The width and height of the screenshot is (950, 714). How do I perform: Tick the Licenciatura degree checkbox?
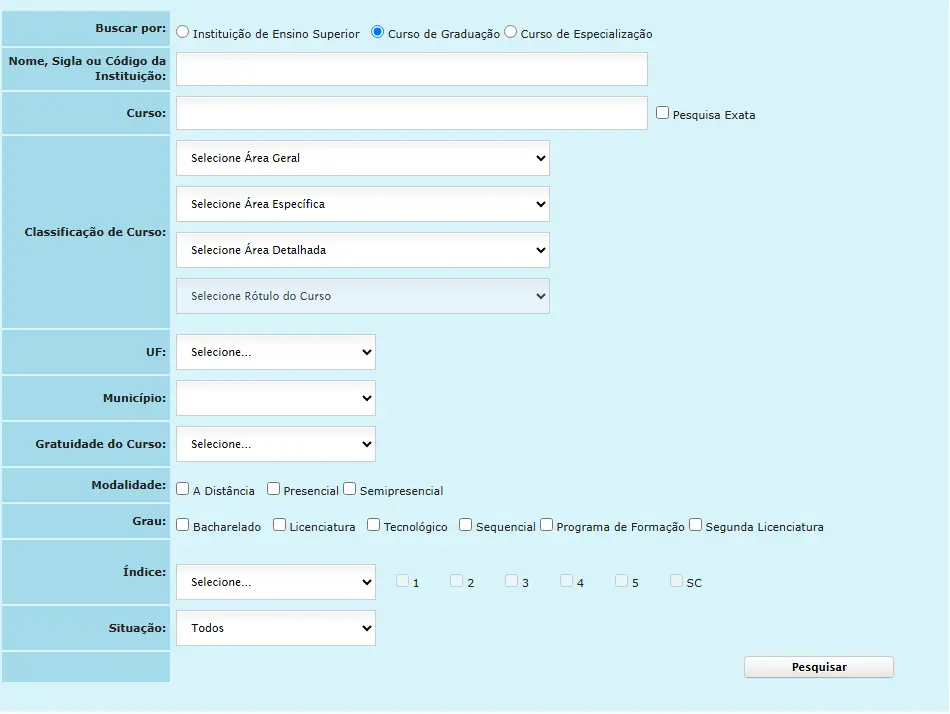[279, 525]
